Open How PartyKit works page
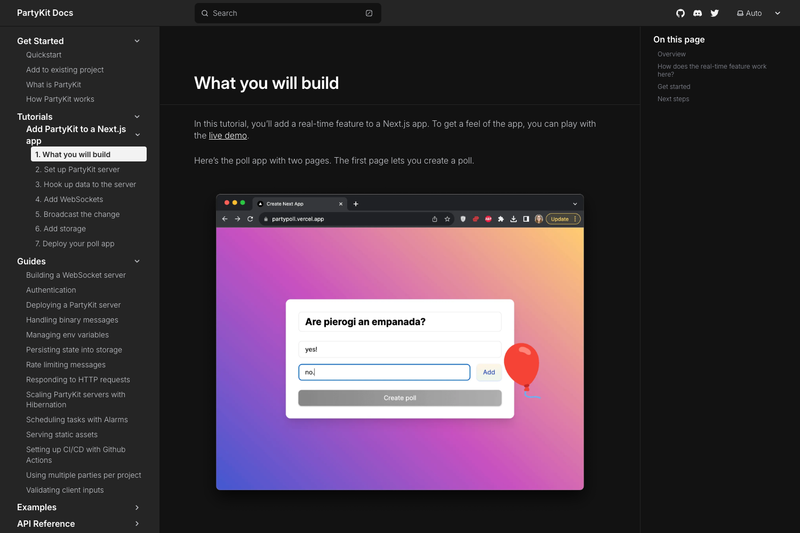The height and width of the screenshot is (533, 800). click(60, 99)
